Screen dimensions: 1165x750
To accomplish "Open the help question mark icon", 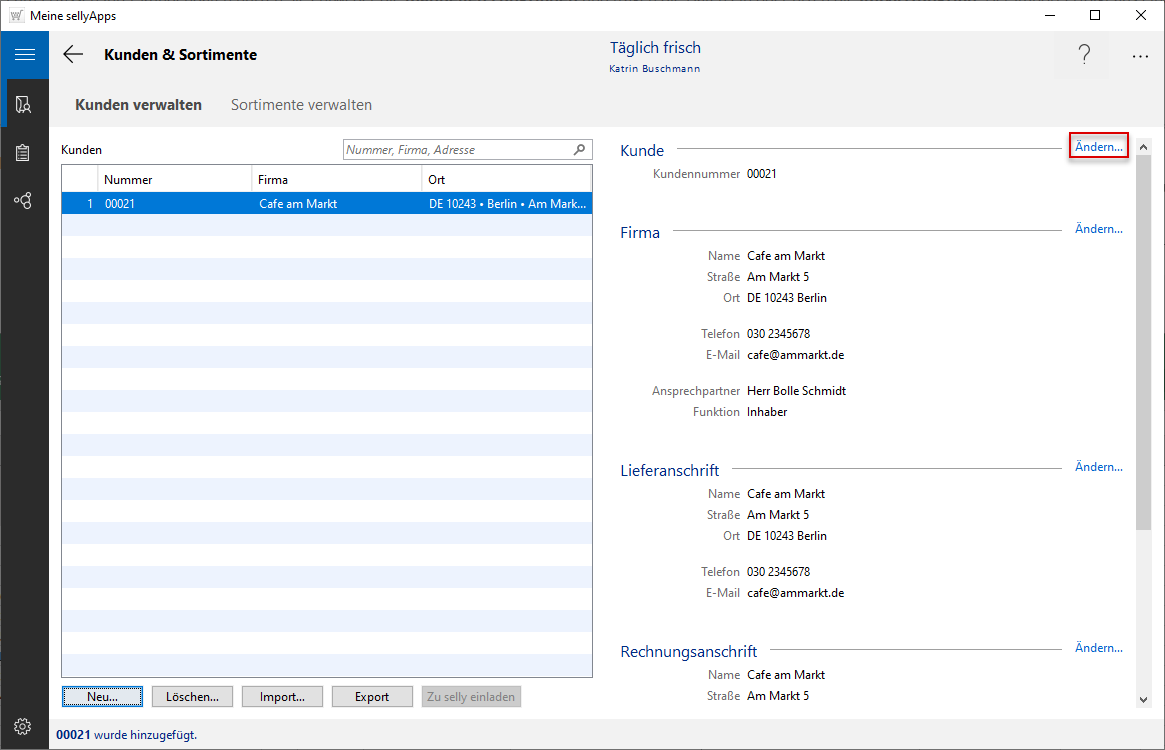I will point(1083,56).
